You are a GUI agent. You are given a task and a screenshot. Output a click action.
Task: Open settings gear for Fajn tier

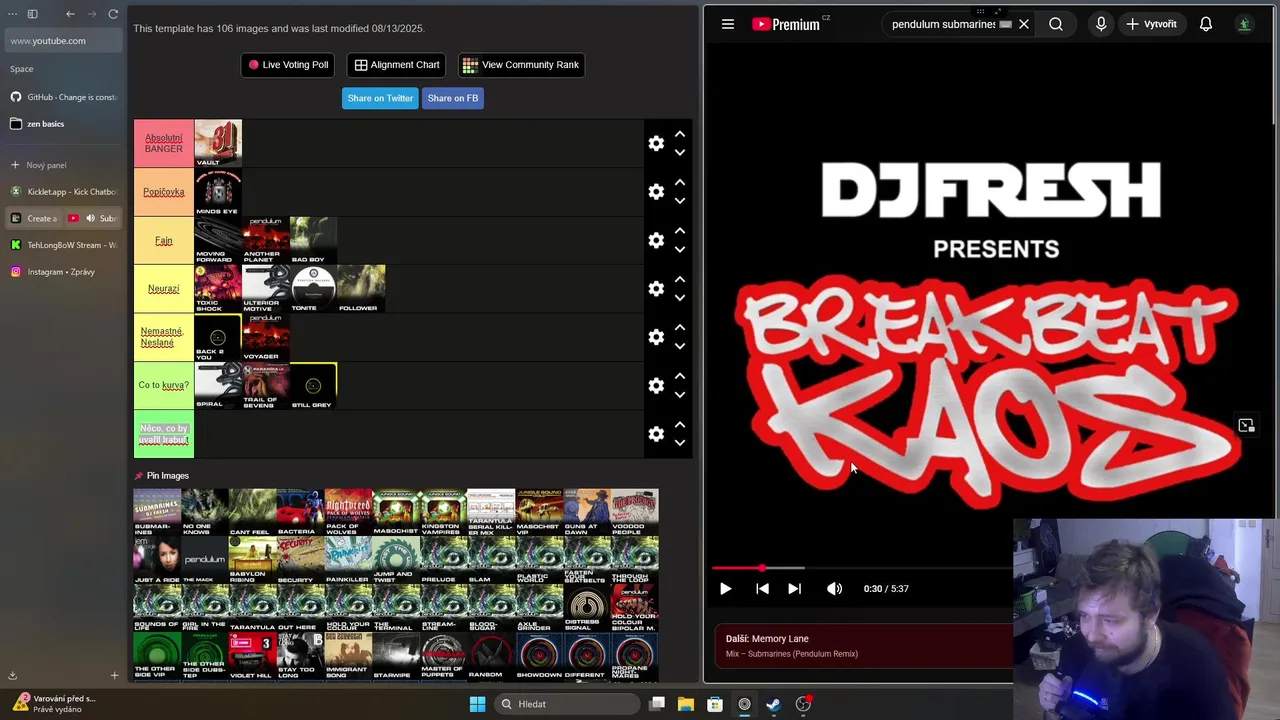tap(656, 240)
